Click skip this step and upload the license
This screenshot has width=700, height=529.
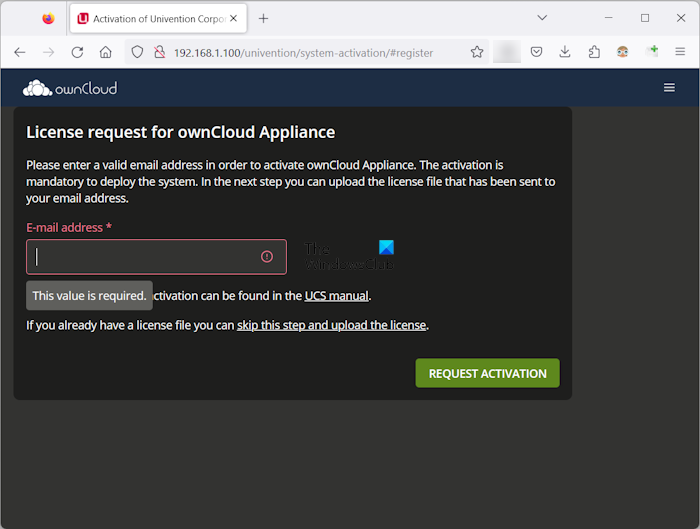click(332, 325)
